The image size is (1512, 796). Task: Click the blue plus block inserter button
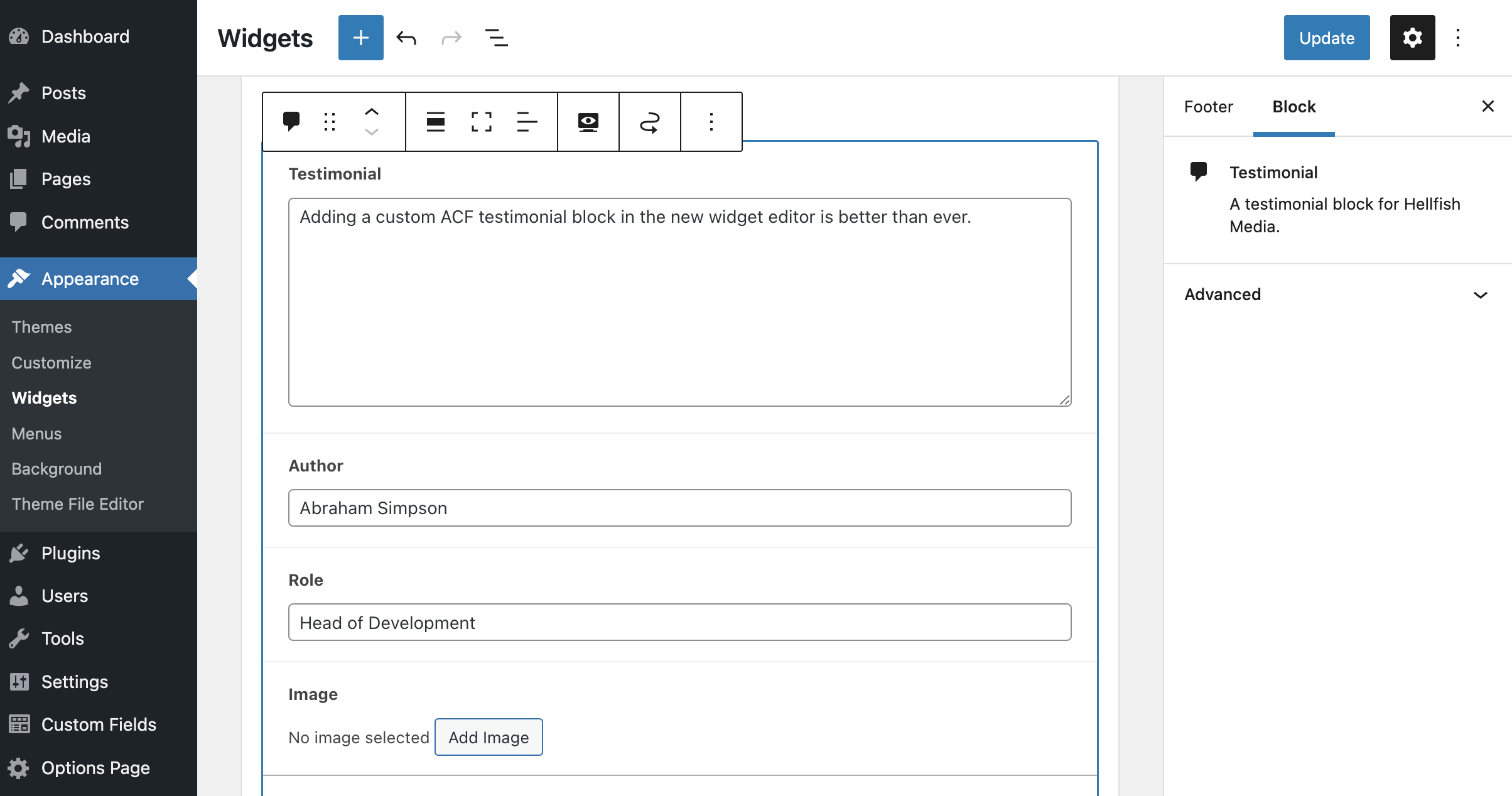coord(360,38)
